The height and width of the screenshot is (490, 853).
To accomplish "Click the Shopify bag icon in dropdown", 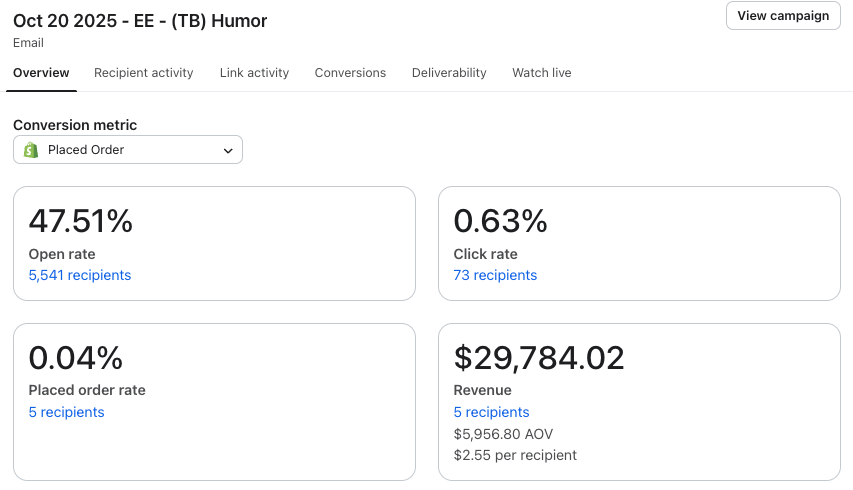I will pyautogui.click(x=31, y=150).
